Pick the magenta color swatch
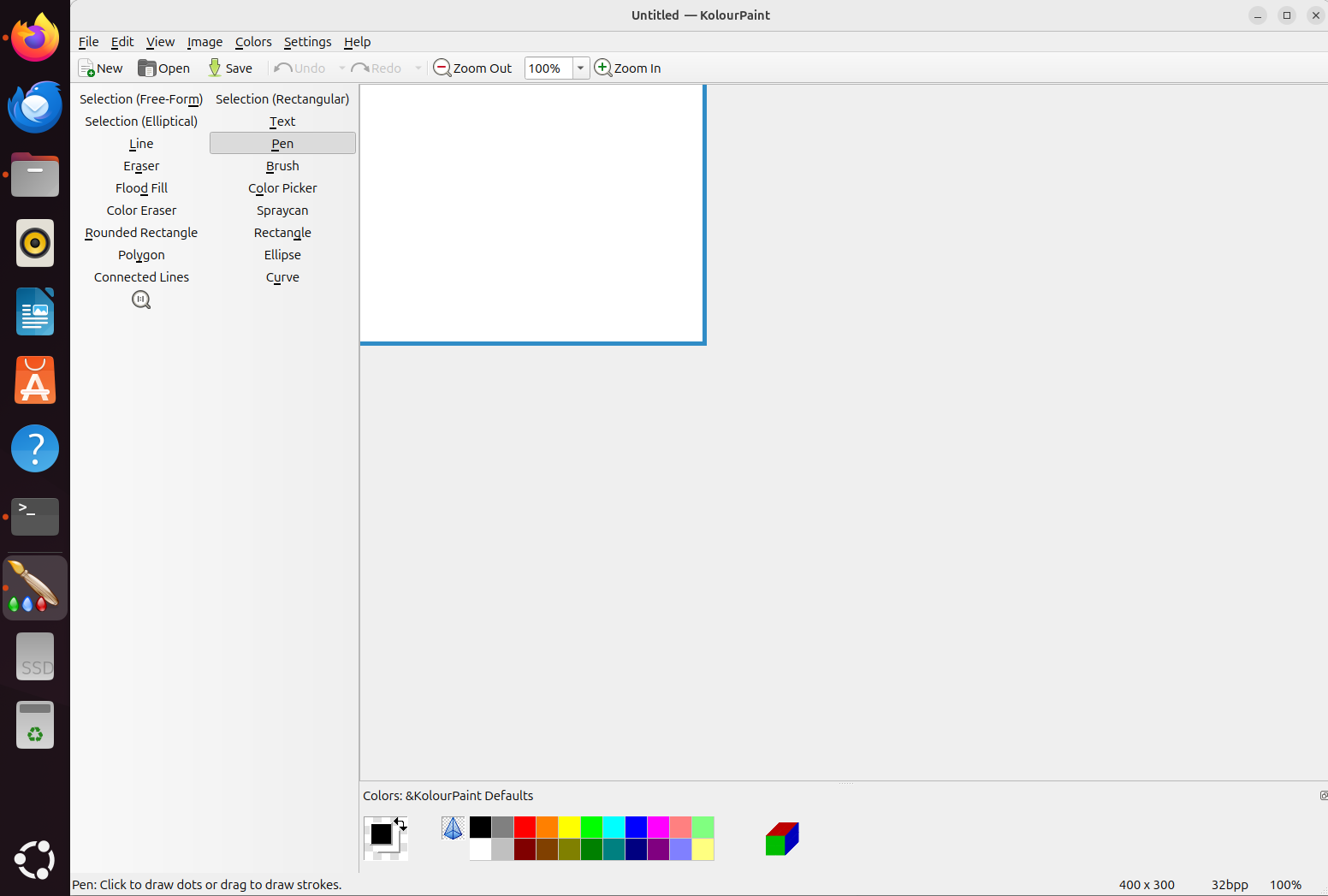Image resolution: width=1328 pixels, height=896 pixels. [x=658, y=828]
